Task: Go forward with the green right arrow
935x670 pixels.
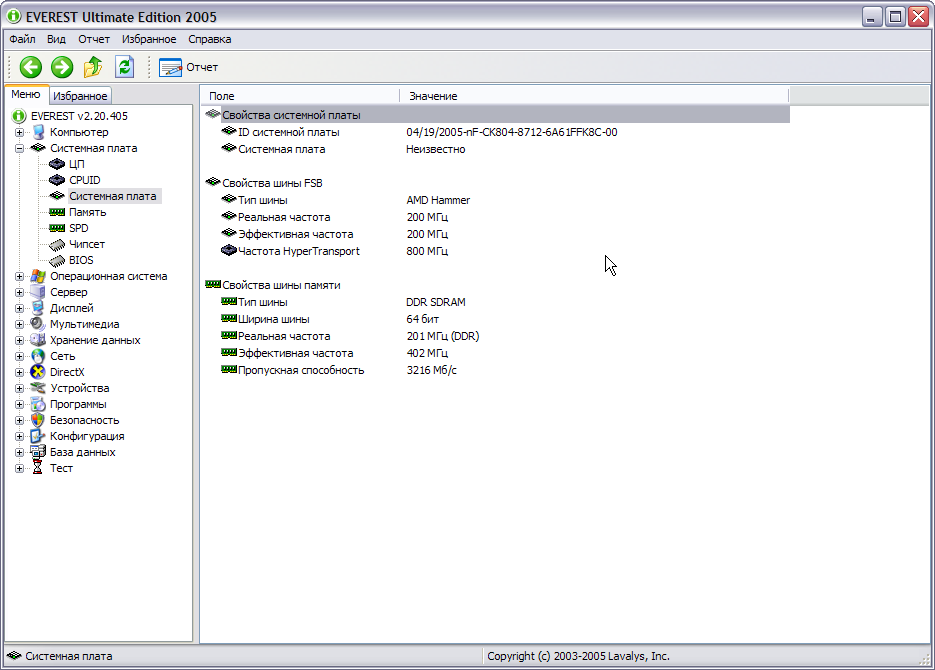Action: click(62, 67)
